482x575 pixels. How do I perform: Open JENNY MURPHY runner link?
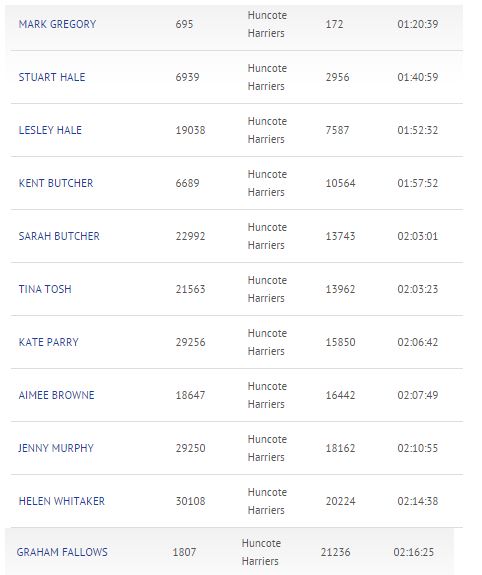point(56,448)
